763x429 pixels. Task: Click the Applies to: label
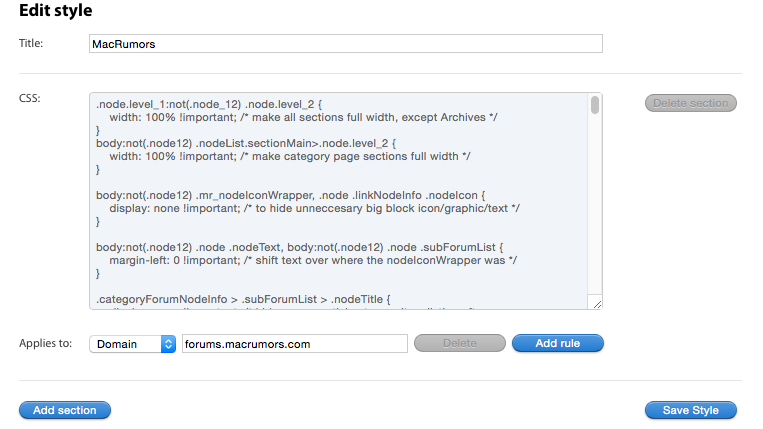click(x=45, y=343)
